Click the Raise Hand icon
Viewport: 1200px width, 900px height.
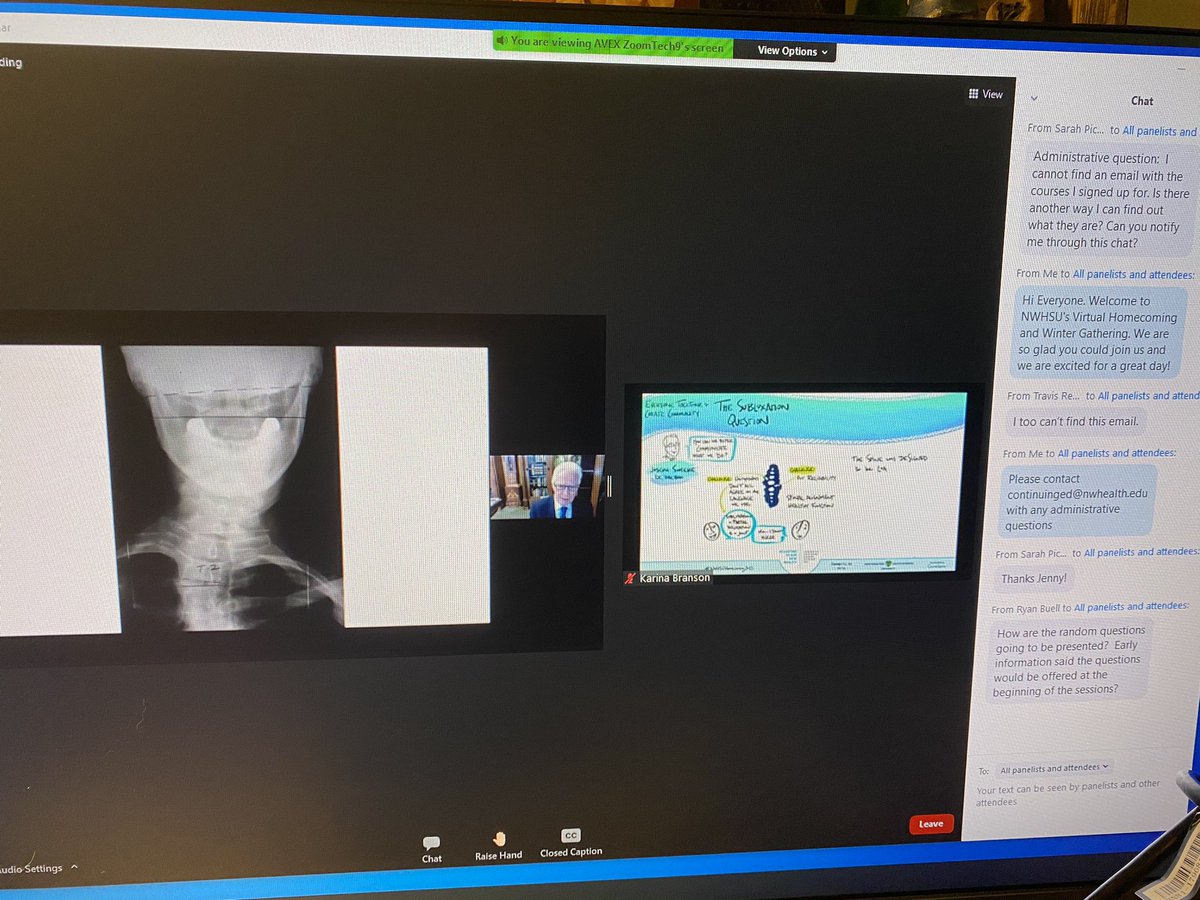pos(498,846)
